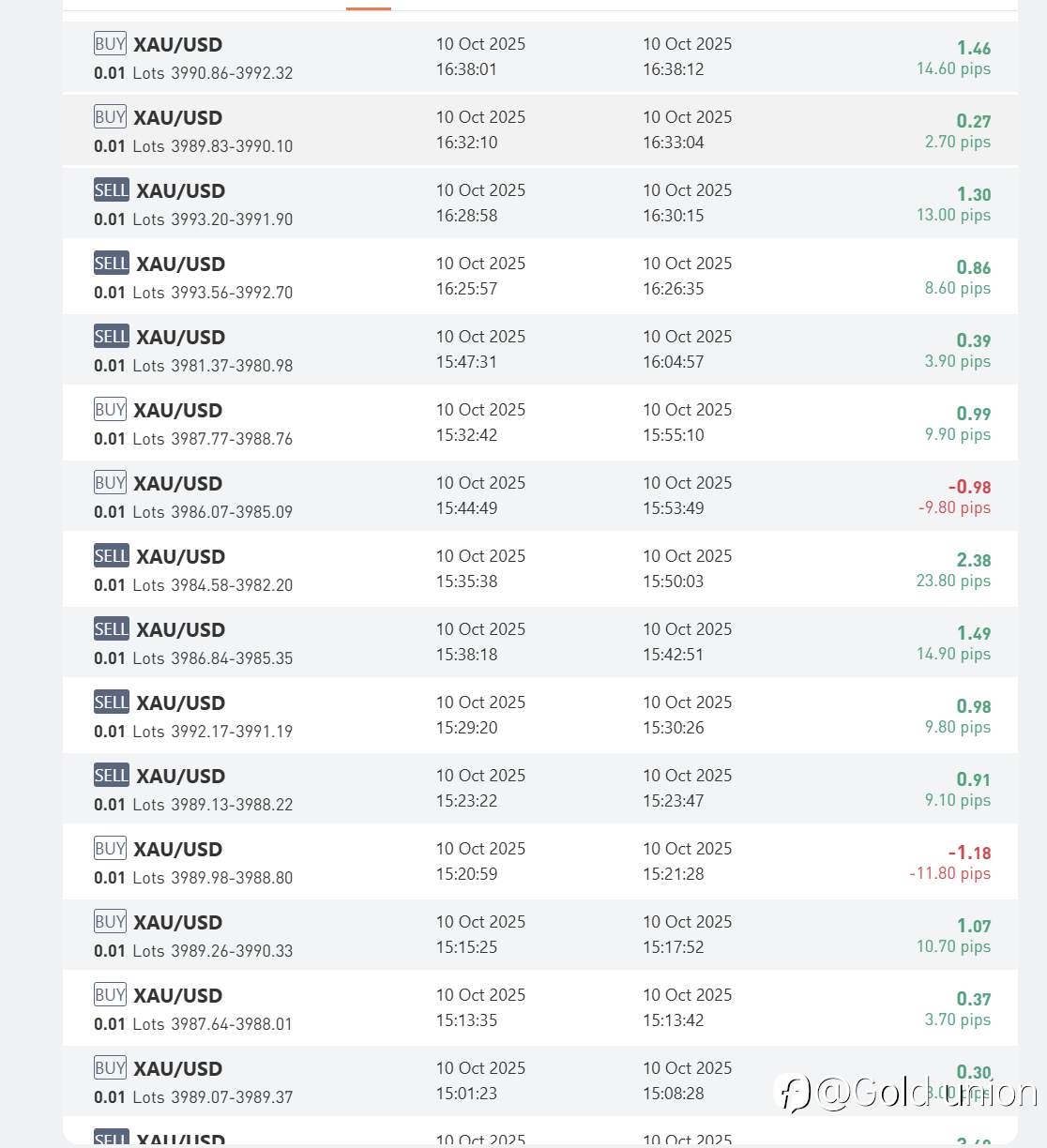This screenshot has width=1047, height=1148.
Task: Click the SELL badge on the 15:35:38 trade
Action: click(111, 556)
